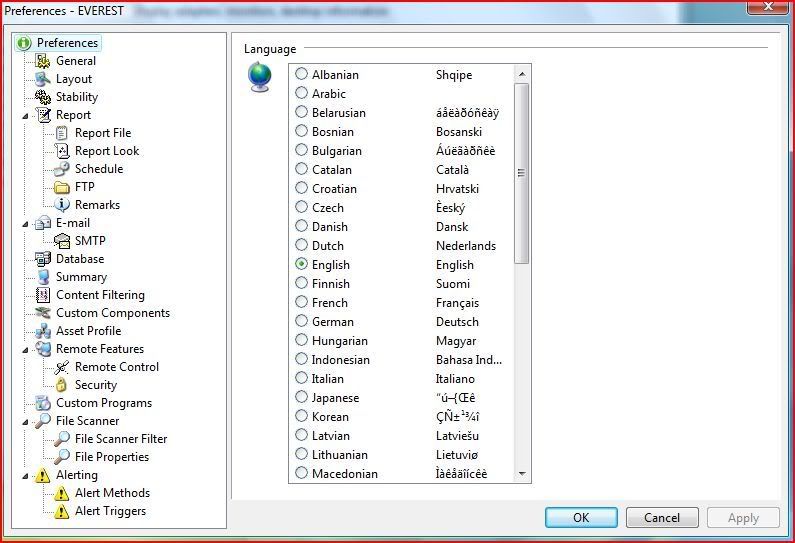Select the German radio button
Viewport: 795px width, 543px height.
(x=301, y=321)
